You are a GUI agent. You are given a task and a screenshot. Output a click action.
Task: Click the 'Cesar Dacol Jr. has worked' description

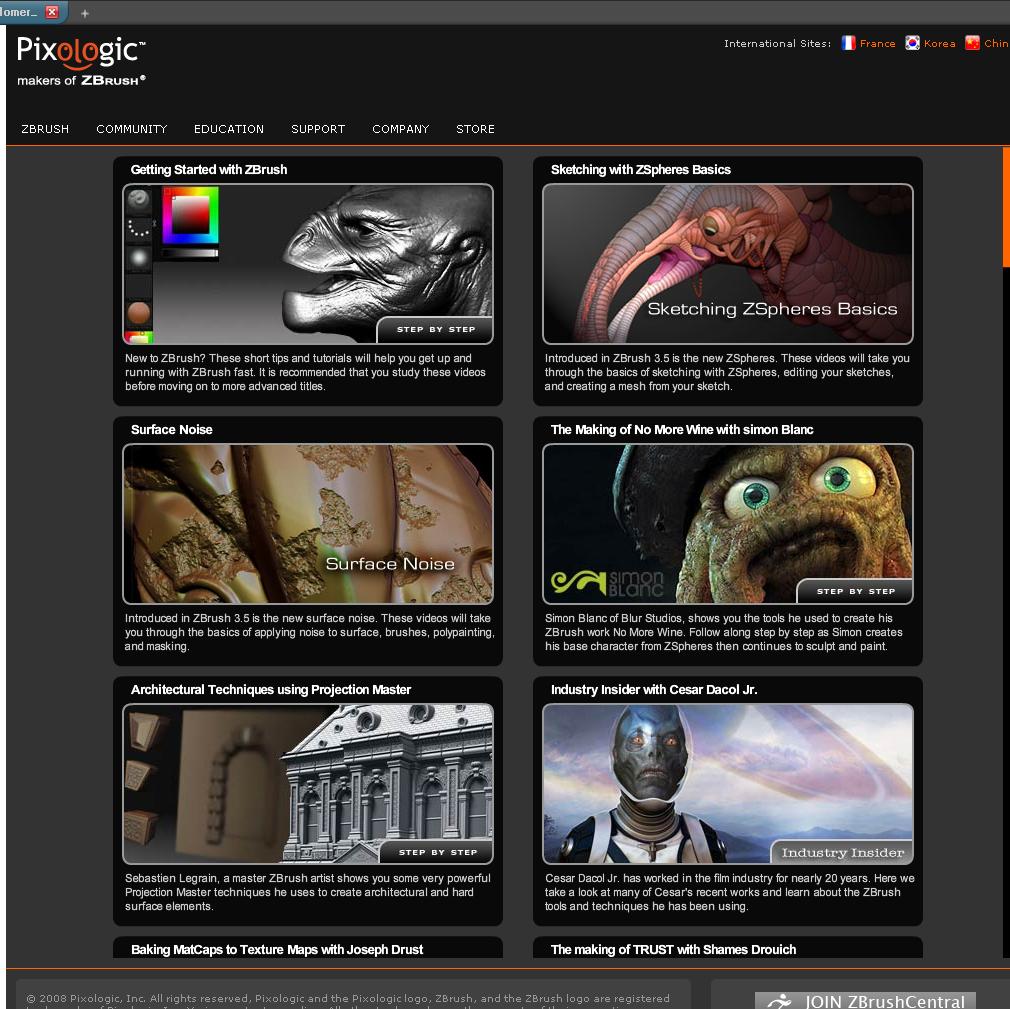(729, 892)
